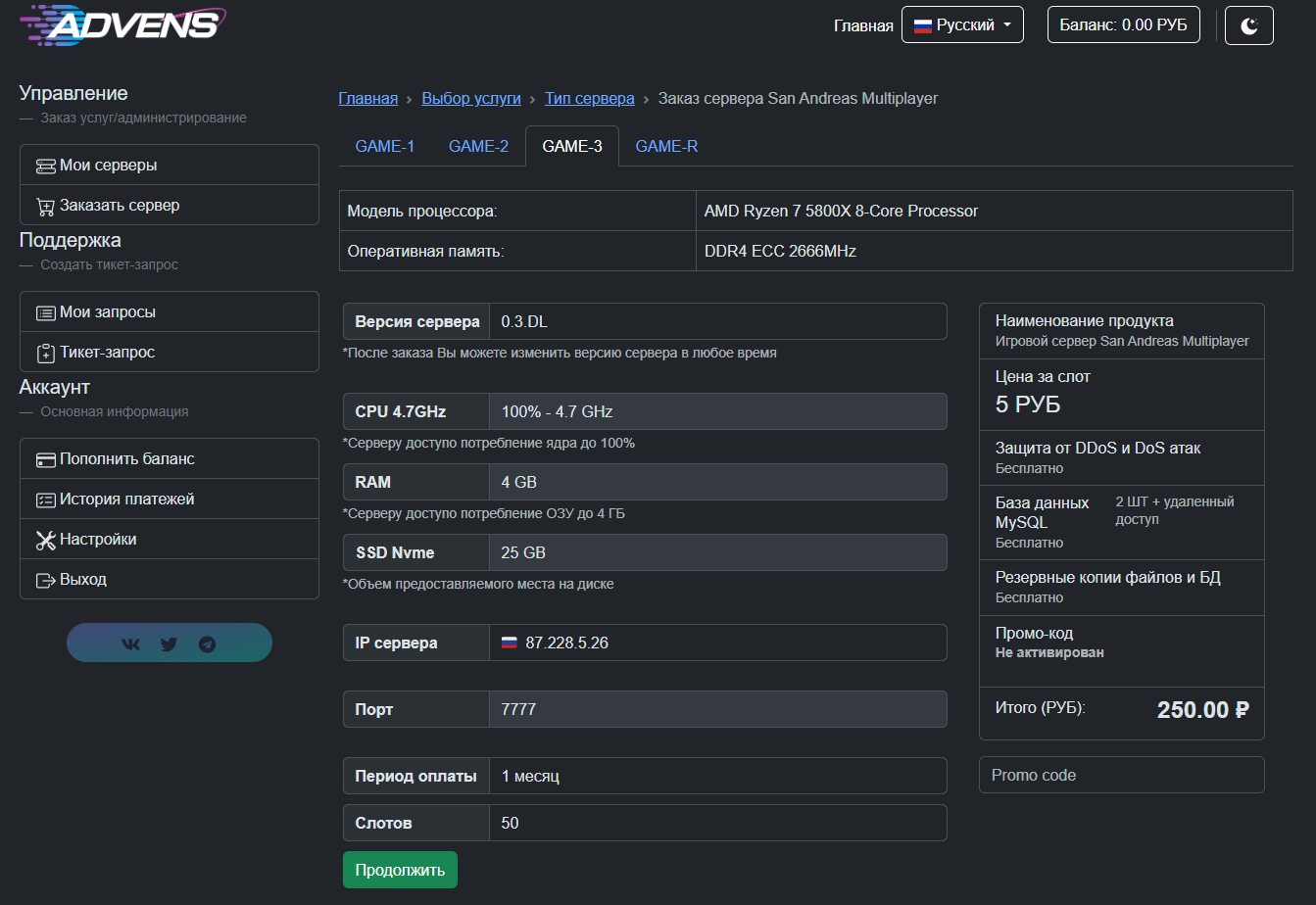Click the История платежей checklist icon
This screenshot has height=905, width=1316.
(x=45, y=500)
